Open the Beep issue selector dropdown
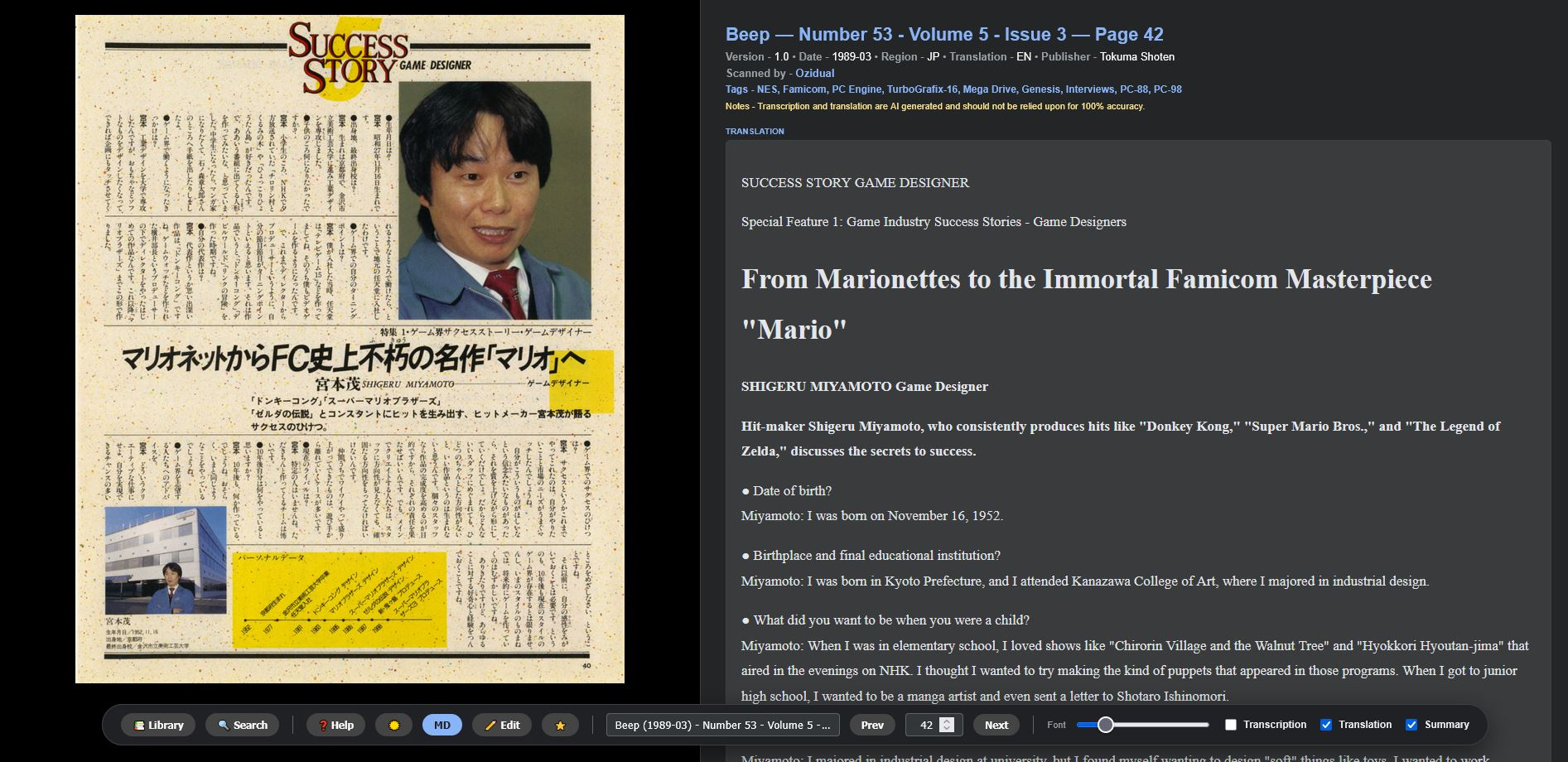The width and height of the screenshot is (1568, 762). (722, 725)
